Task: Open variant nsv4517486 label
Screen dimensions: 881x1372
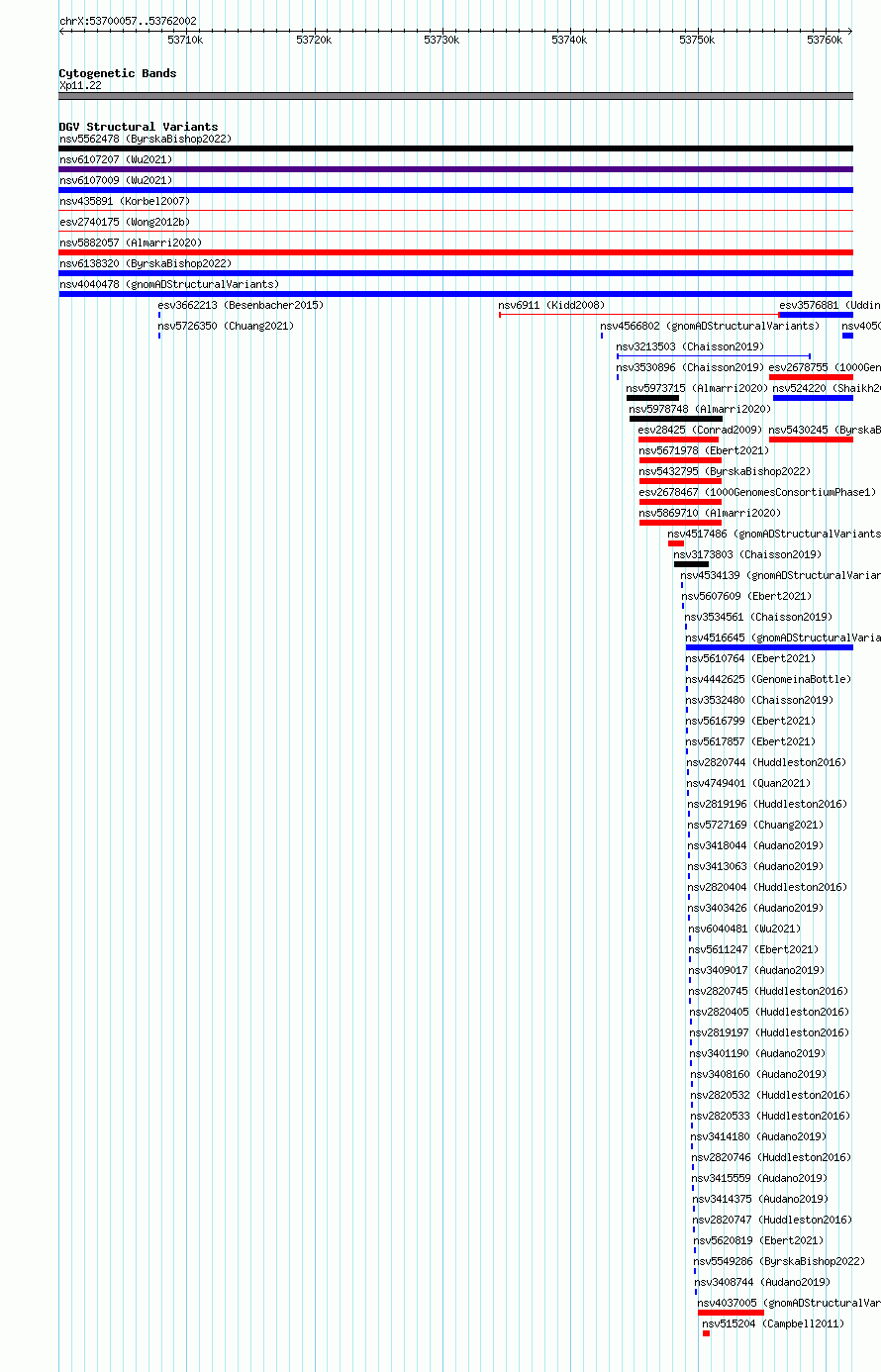Action: pos(773,534)
